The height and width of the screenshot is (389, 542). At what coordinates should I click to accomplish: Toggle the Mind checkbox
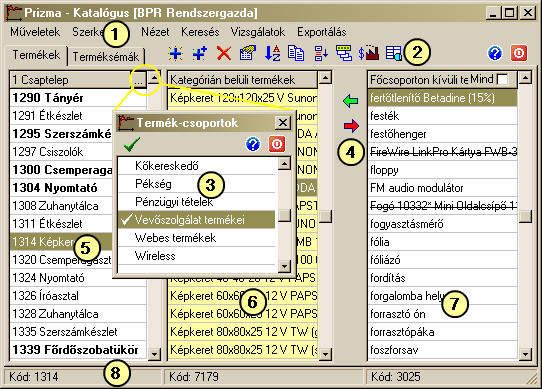pos(502,80)
